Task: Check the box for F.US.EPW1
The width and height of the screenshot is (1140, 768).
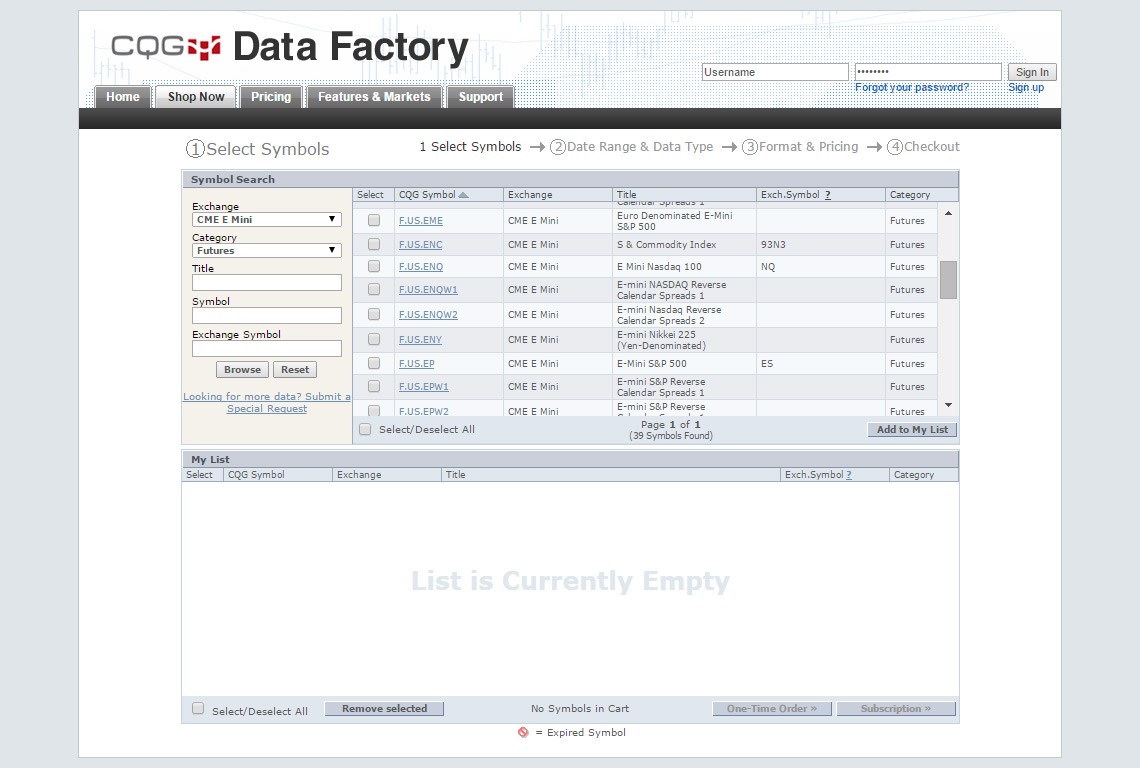Action: coord(374,386)
